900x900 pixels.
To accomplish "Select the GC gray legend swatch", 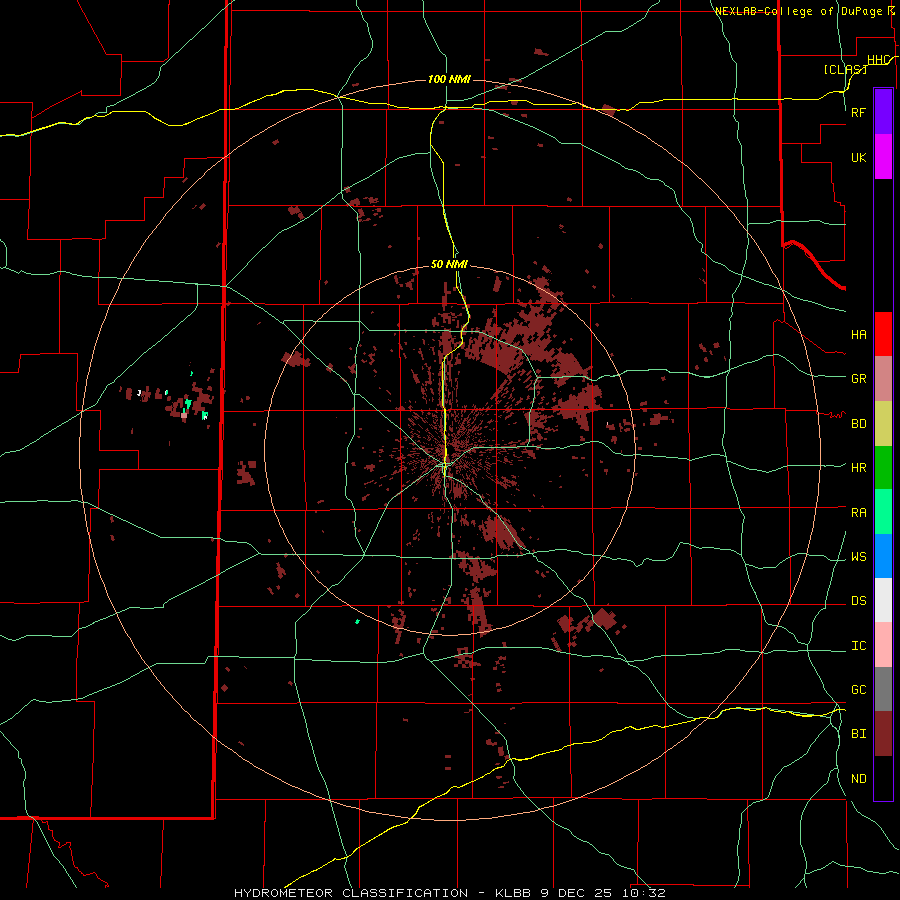I will (x=883, y=689).
